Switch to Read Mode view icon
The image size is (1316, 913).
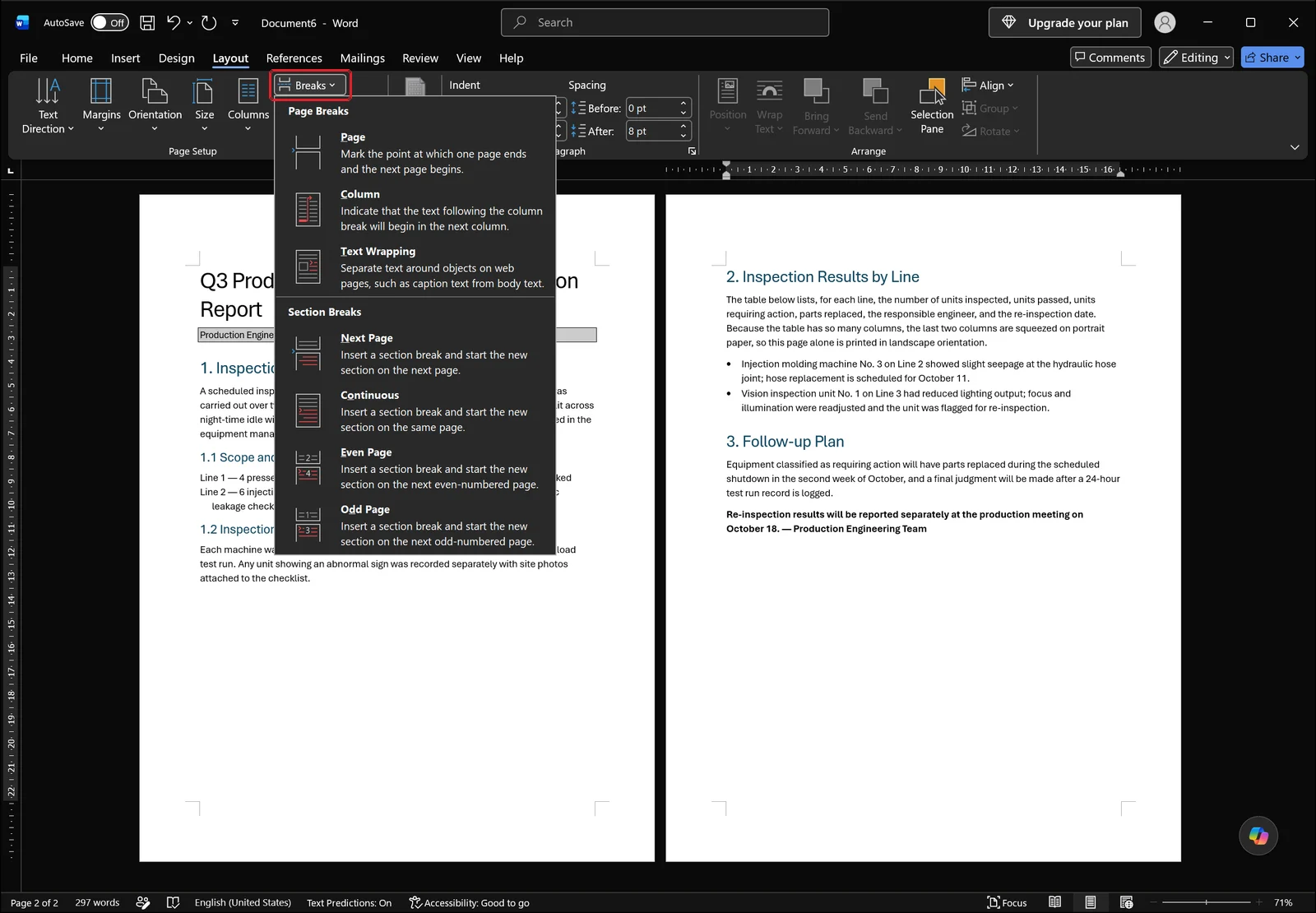coord(1054,902)
